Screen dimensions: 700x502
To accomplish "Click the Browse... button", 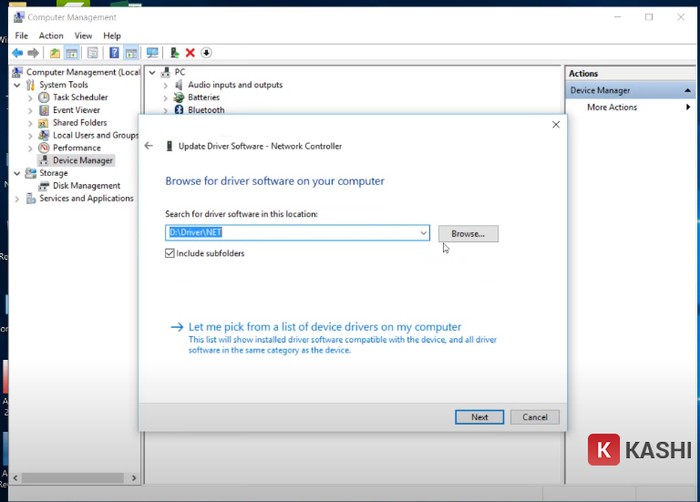I will coord(467,233).
